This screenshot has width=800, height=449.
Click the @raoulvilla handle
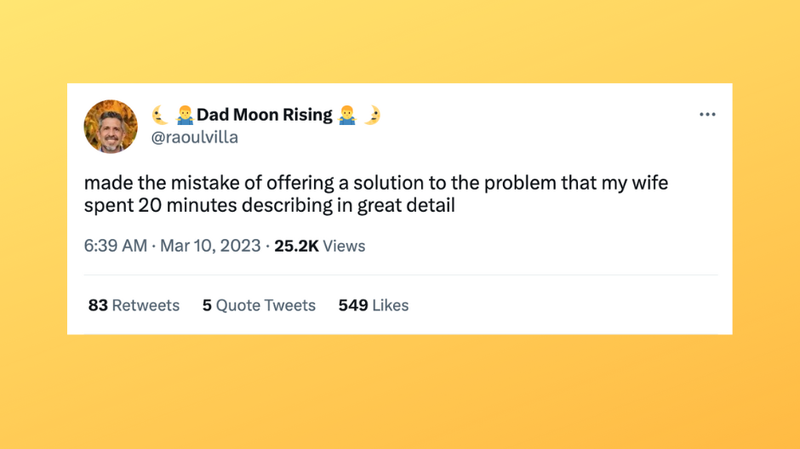click(194, 137)
